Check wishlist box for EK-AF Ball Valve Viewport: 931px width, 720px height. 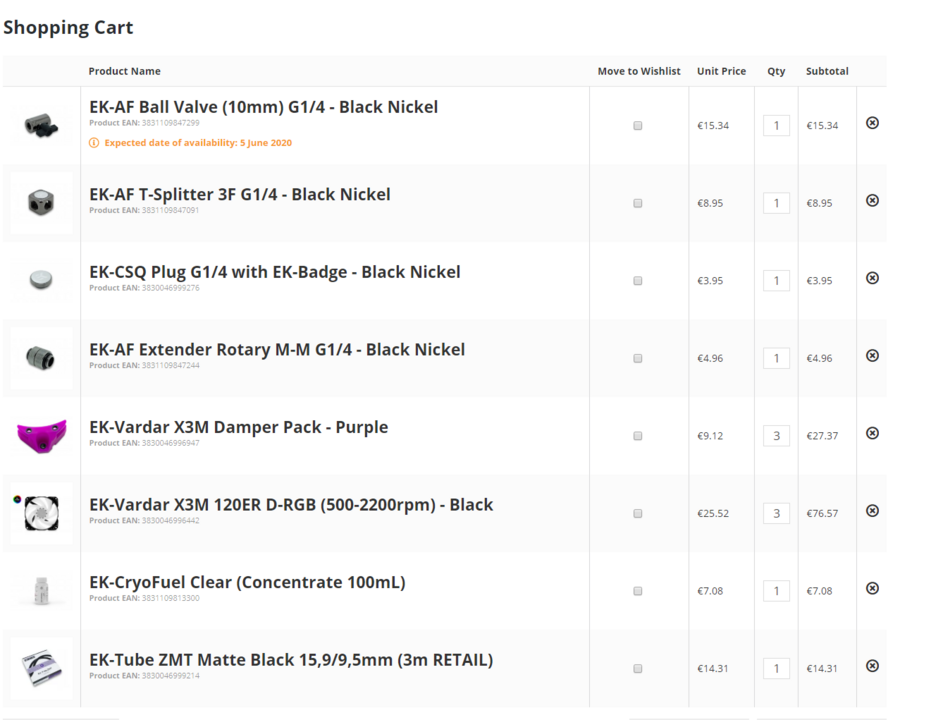coord(638,125)
